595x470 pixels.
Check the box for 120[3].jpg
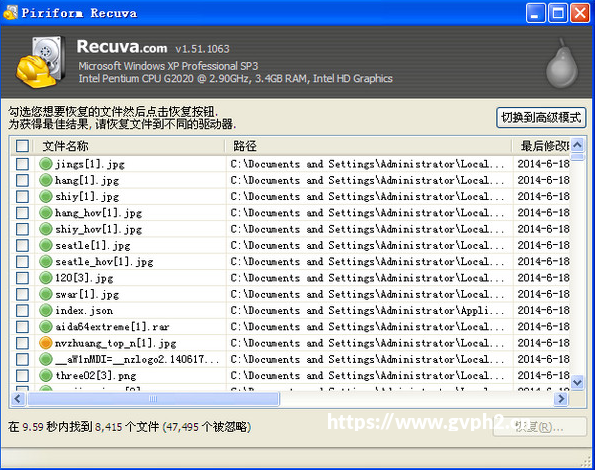(22, 278)
